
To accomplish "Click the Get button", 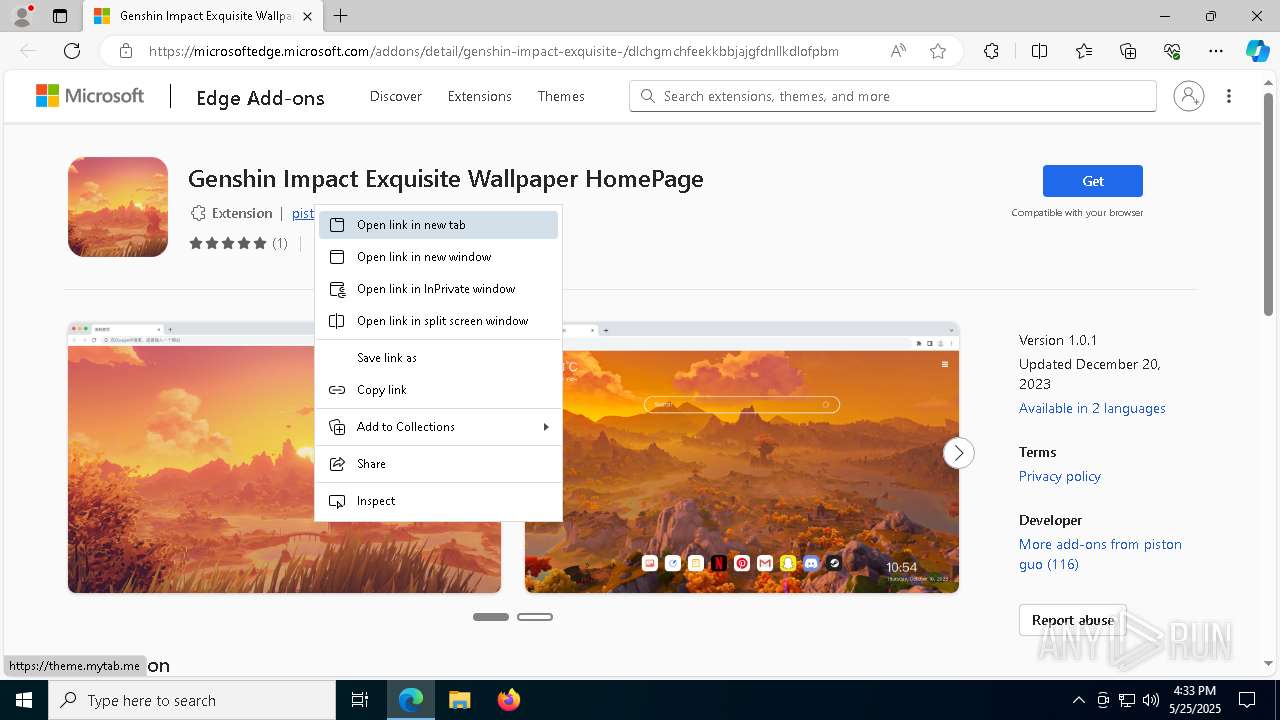I will point(1093,181).
